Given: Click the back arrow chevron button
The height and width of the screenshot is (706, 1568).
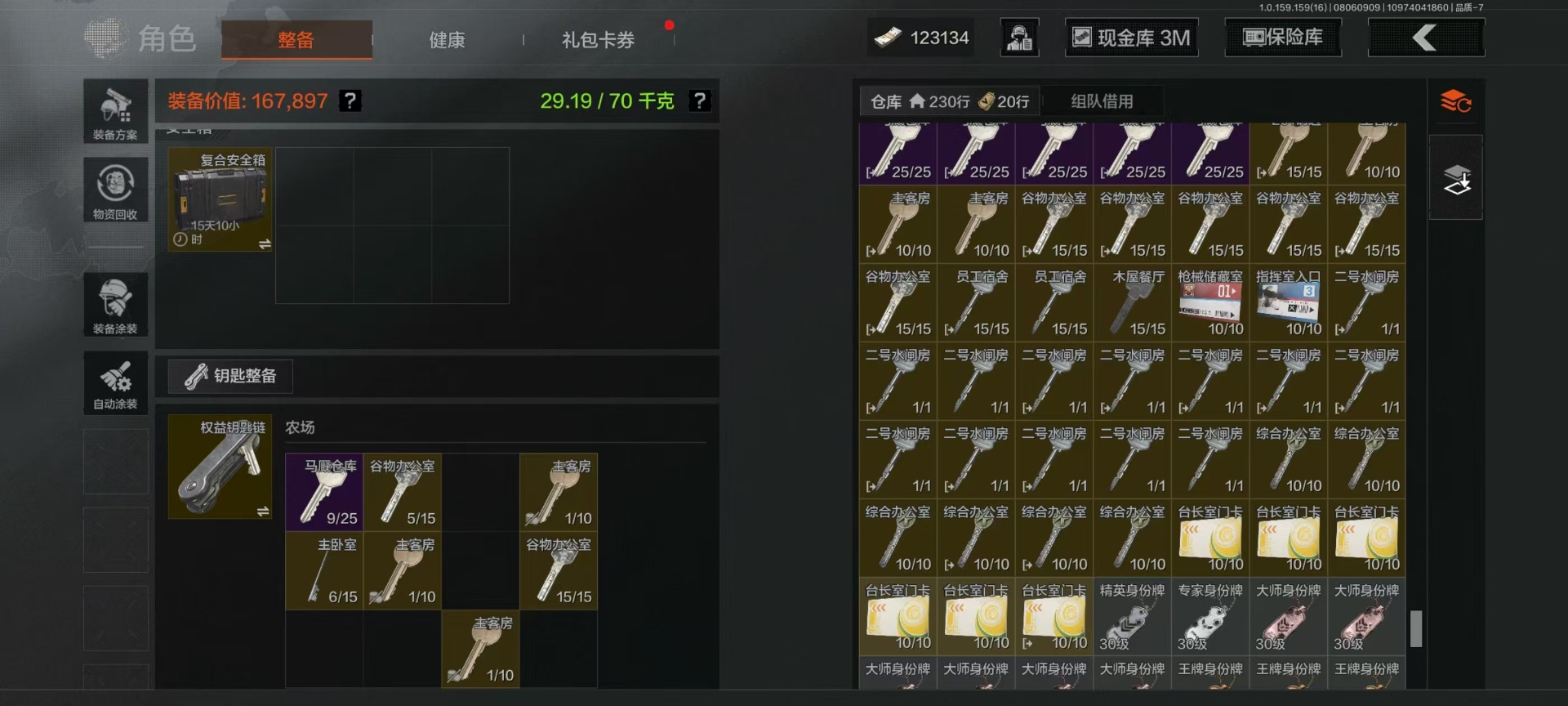Looking at the screenshot, I should point(1426,38).
